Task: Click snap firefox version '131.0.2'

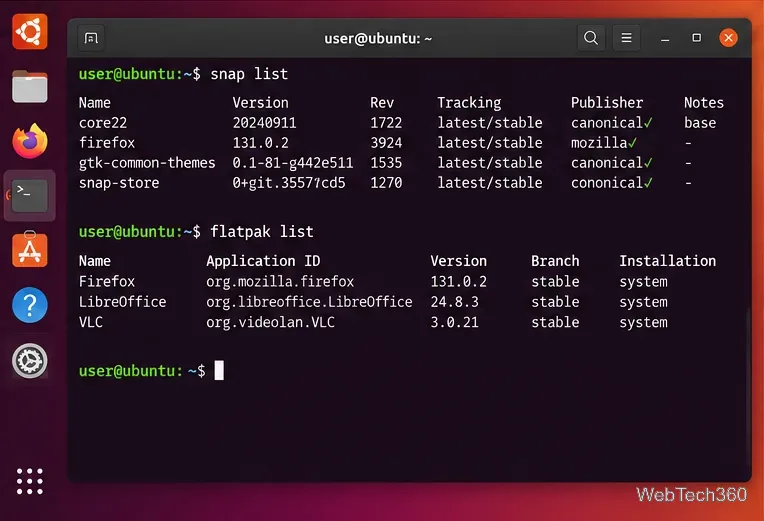Action: click(261, 143)
